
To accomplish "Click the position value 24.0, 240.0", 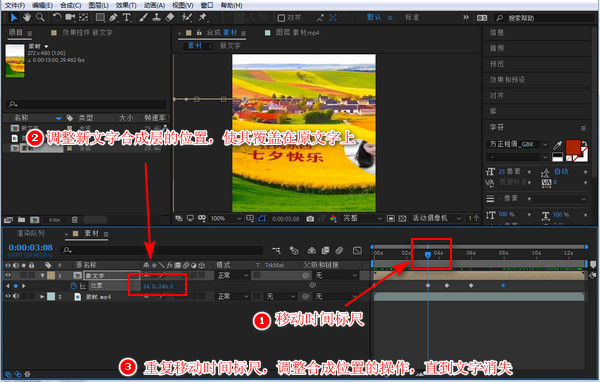I will [x=158, y=286].
